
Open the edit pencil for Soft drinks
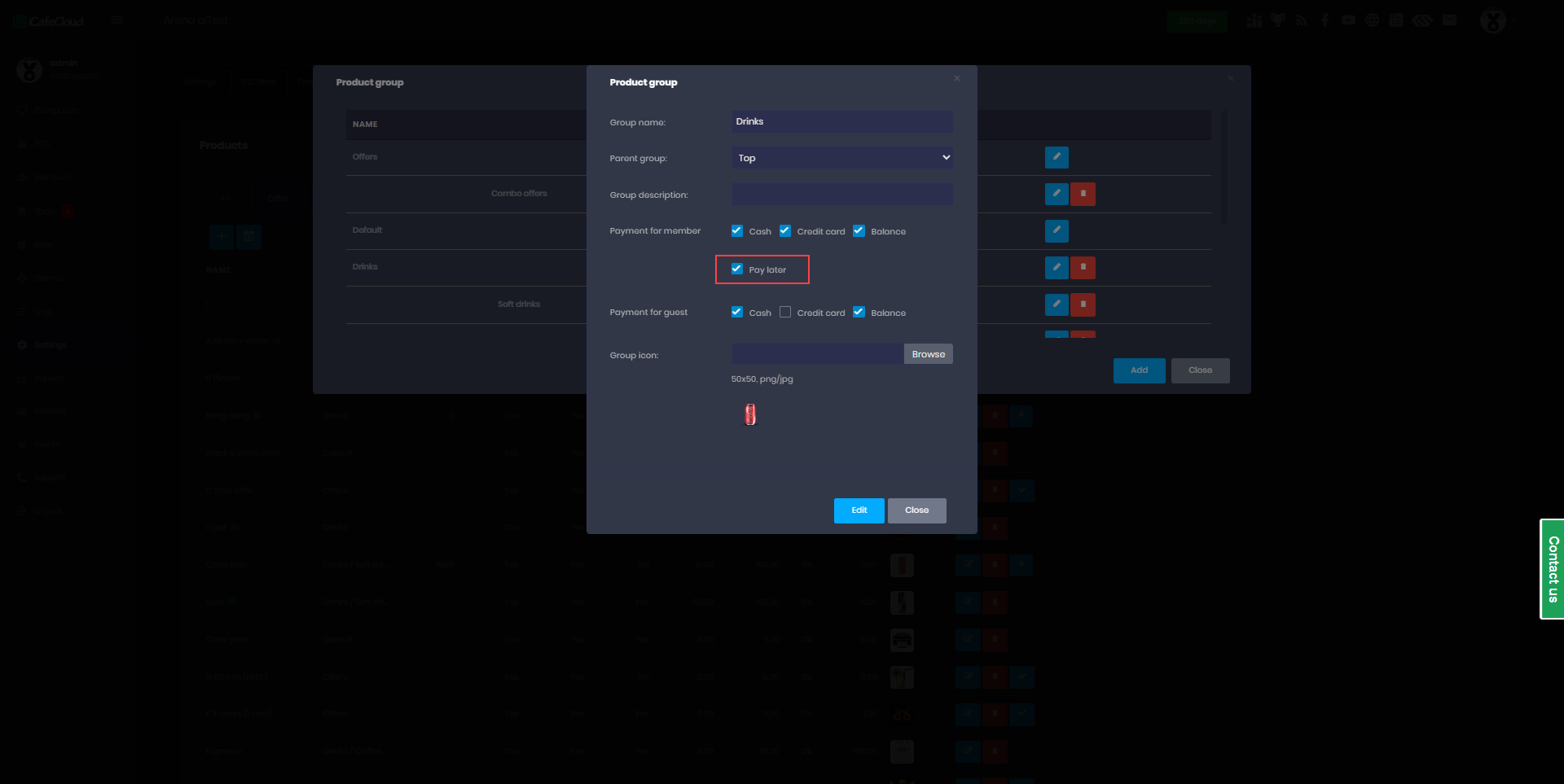point(1056,304)
